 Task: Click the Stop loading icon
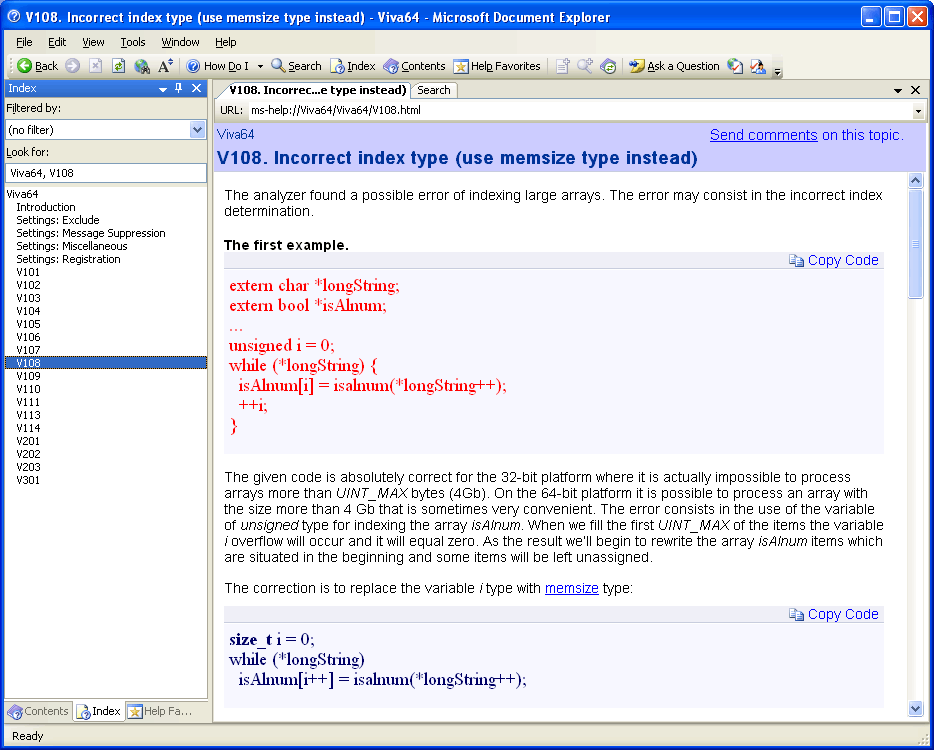point(95,66)
